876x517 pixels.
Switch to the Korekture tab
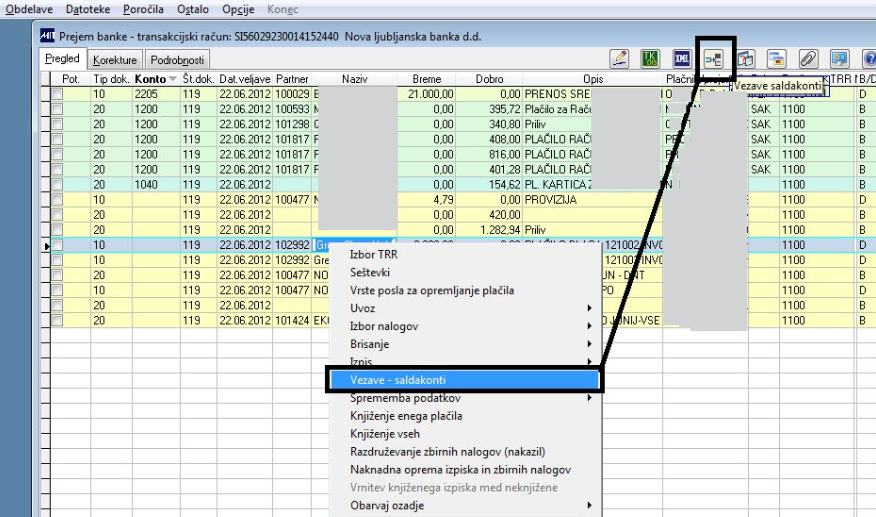tap(115, 60)
